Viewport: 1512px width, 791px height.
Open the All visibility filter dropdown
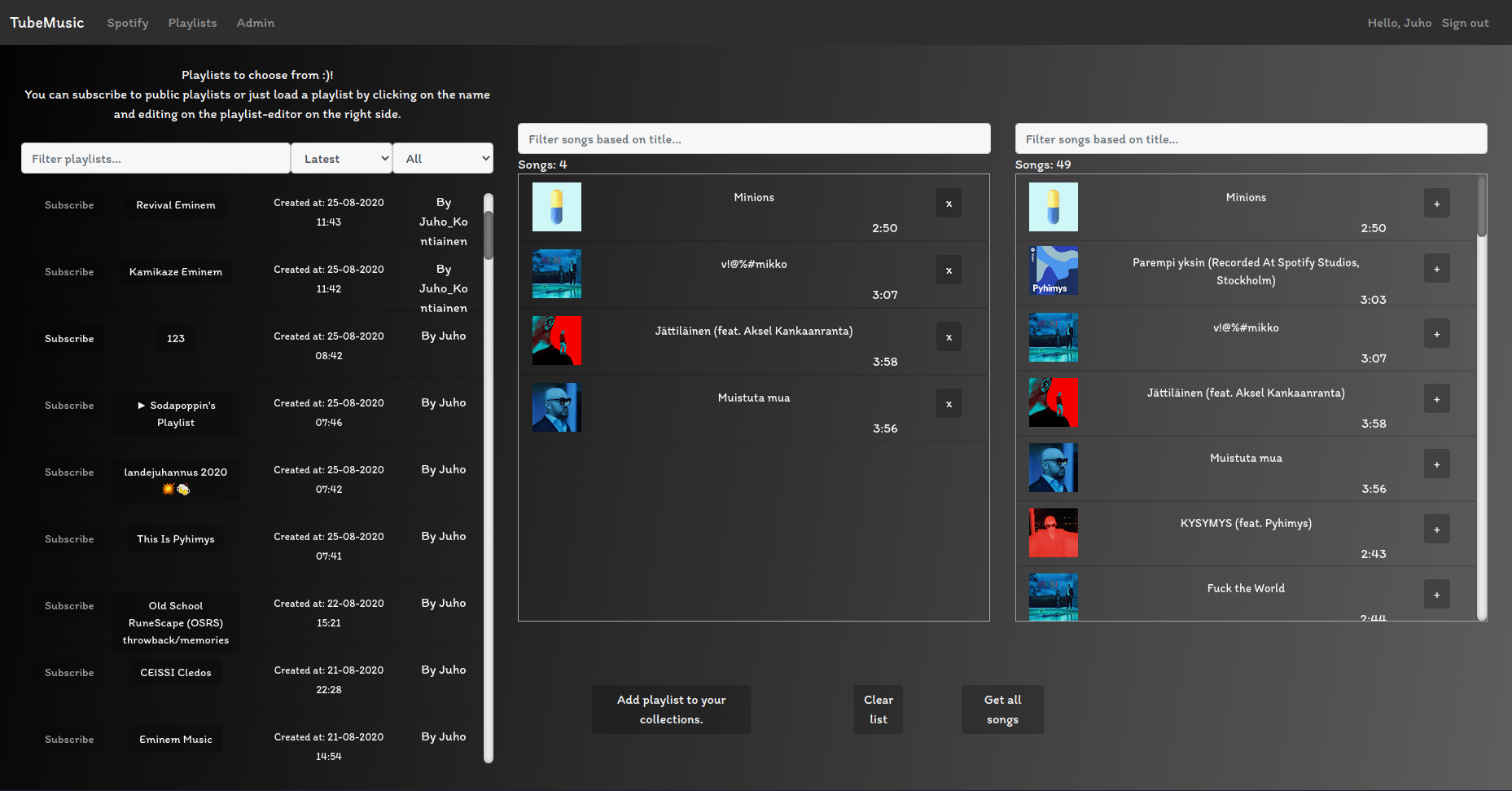[443, 158]
